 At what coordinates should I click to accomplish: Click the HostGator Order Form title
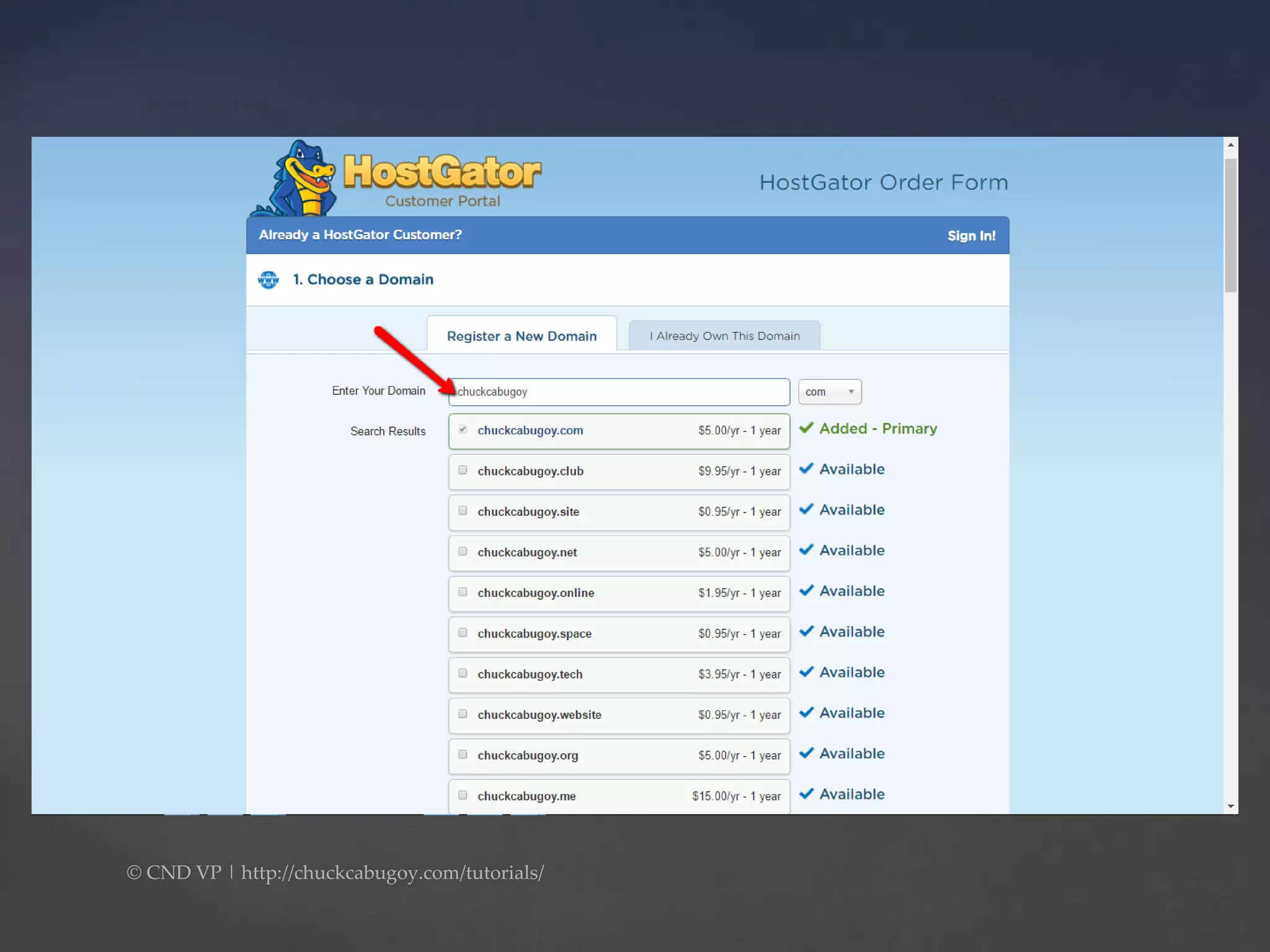click(x=884, y=182)
